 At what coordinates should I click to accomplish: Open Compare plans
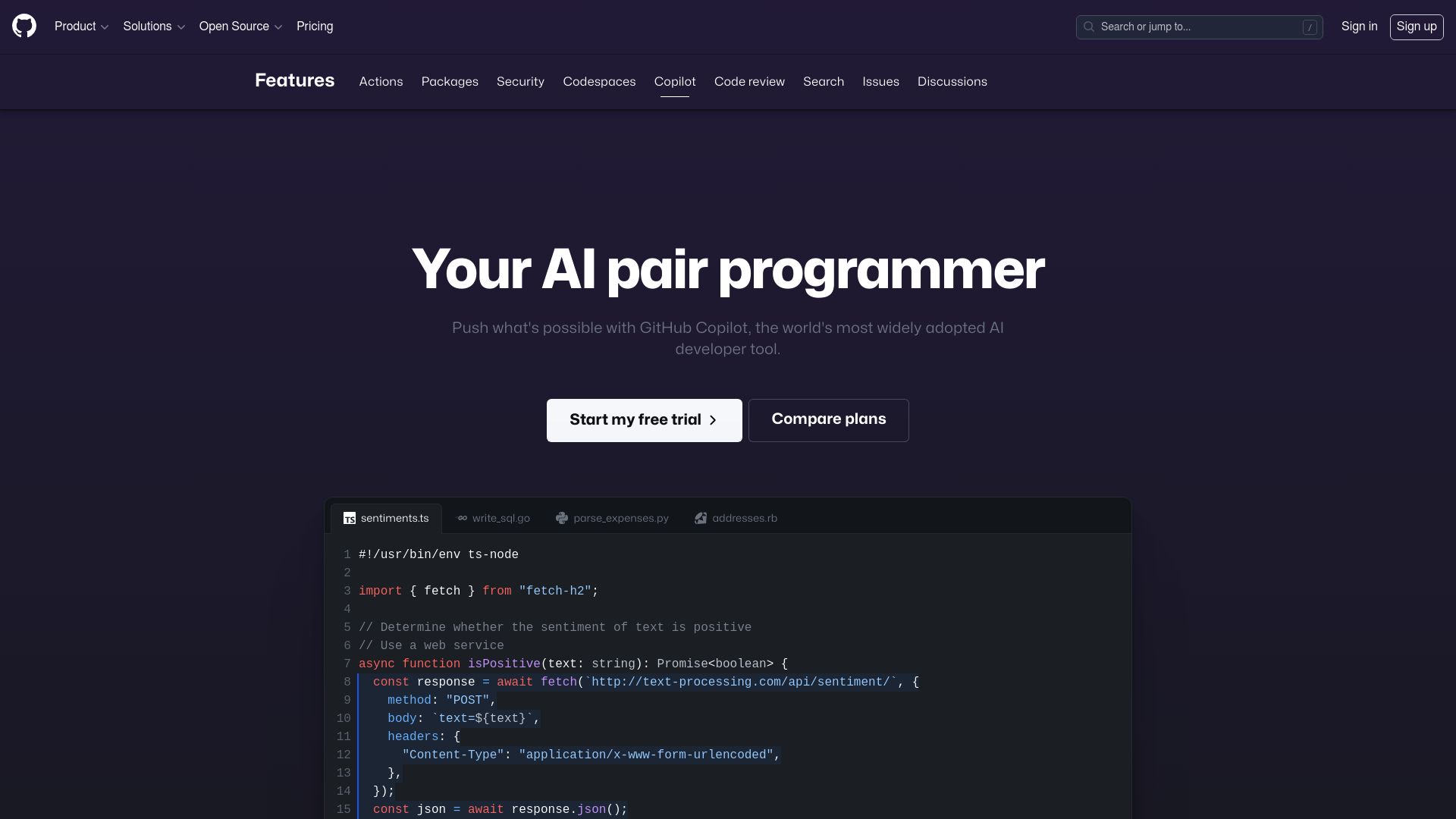click(828, 420)
